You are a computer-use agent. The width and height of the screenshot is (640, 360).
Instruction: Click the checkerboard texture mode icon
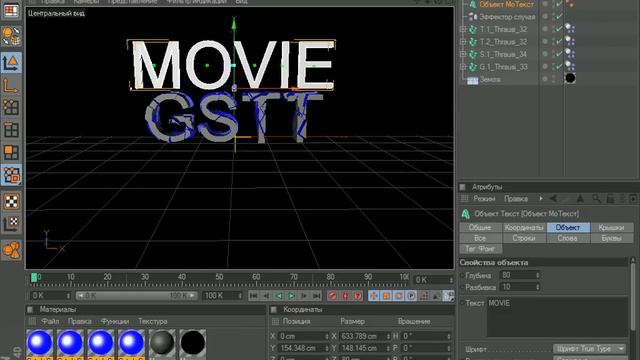point(11,201)
